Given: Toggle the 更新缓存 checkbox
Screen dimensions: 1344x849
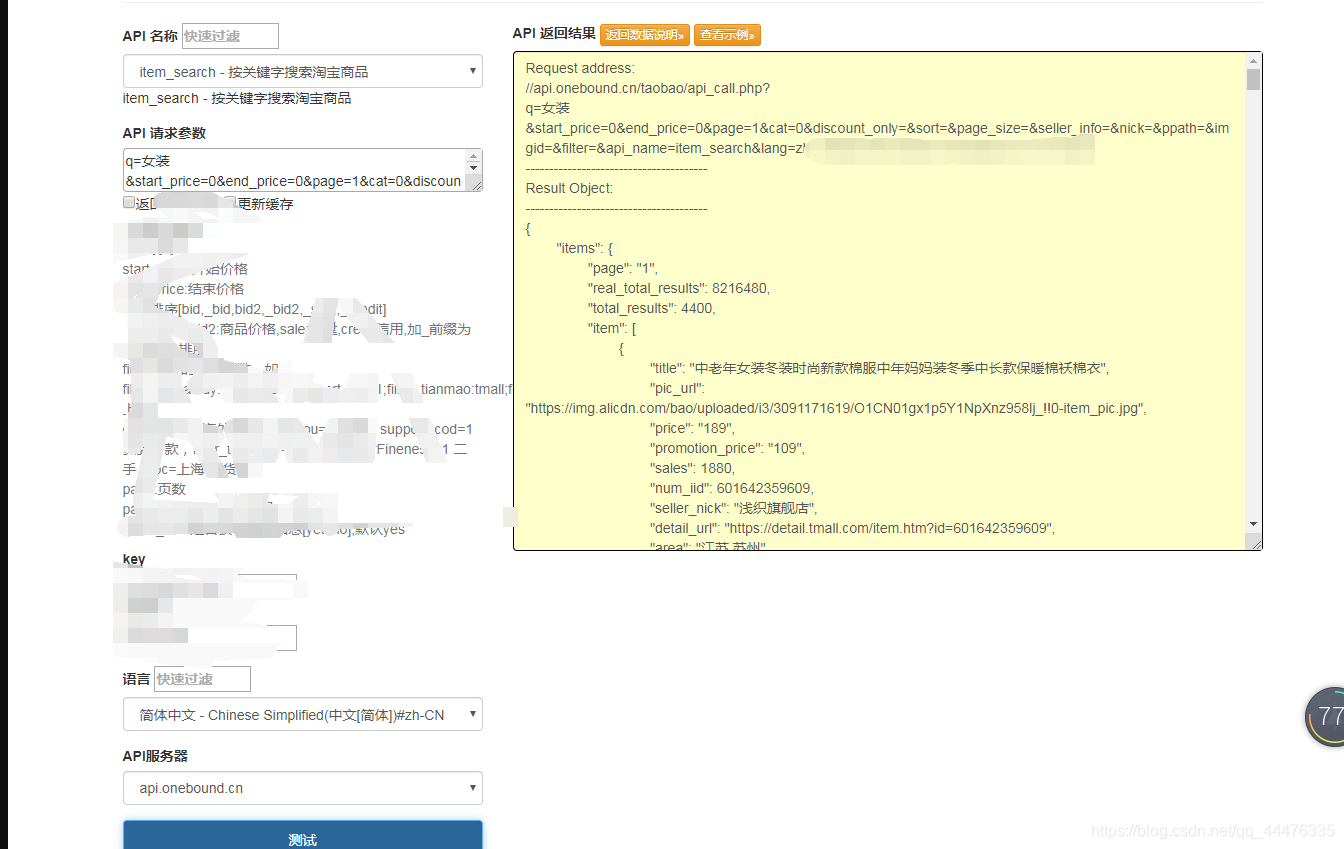Looking at the screenshot, I should coord(230,202).
